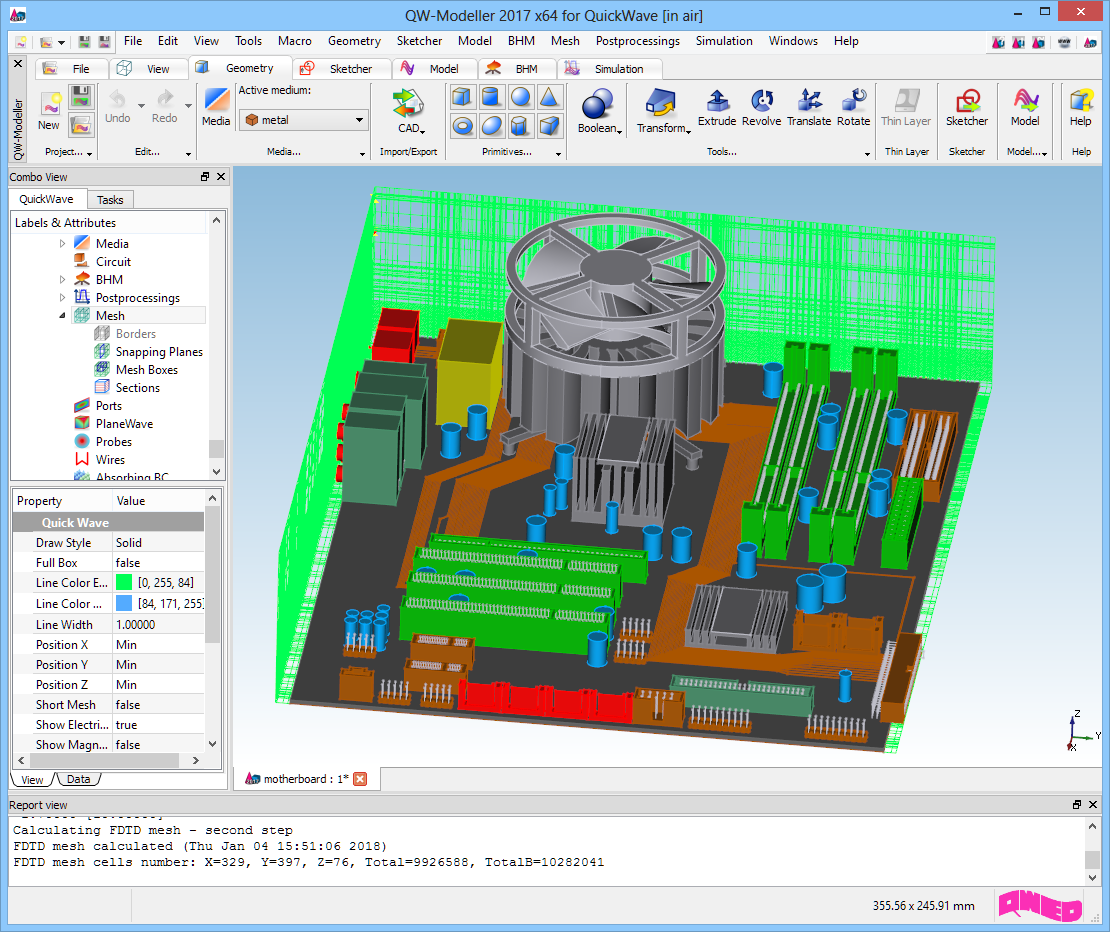Open the Sketcher from ribbon tools
This screenshot has width=1110, height=932.
tap(967, 108)
